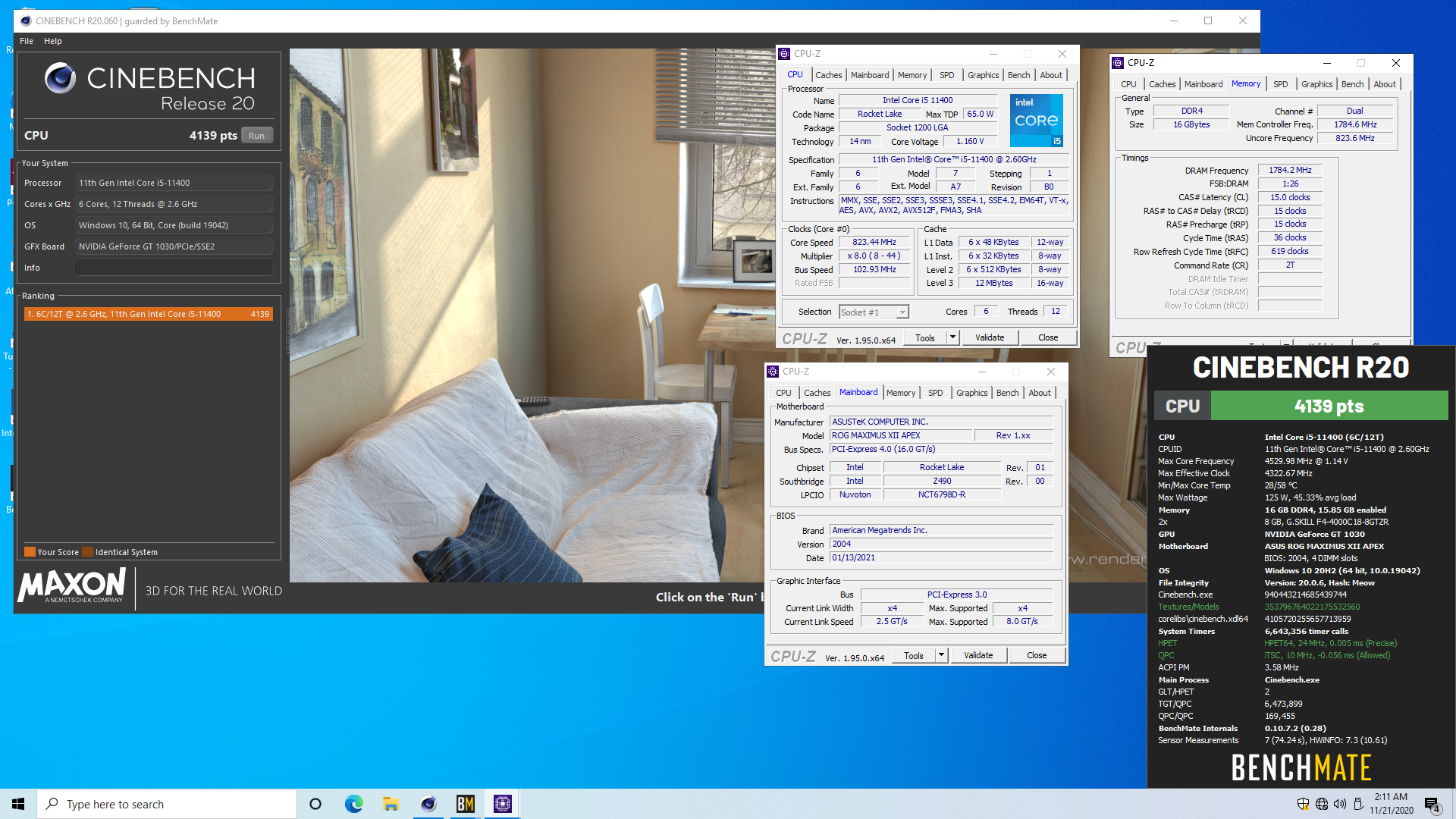Image resolution: width=1456 pixels, height=819 pixels.
Task: Click the volume speaker tray icon
Action: [x=1340, y=804]
